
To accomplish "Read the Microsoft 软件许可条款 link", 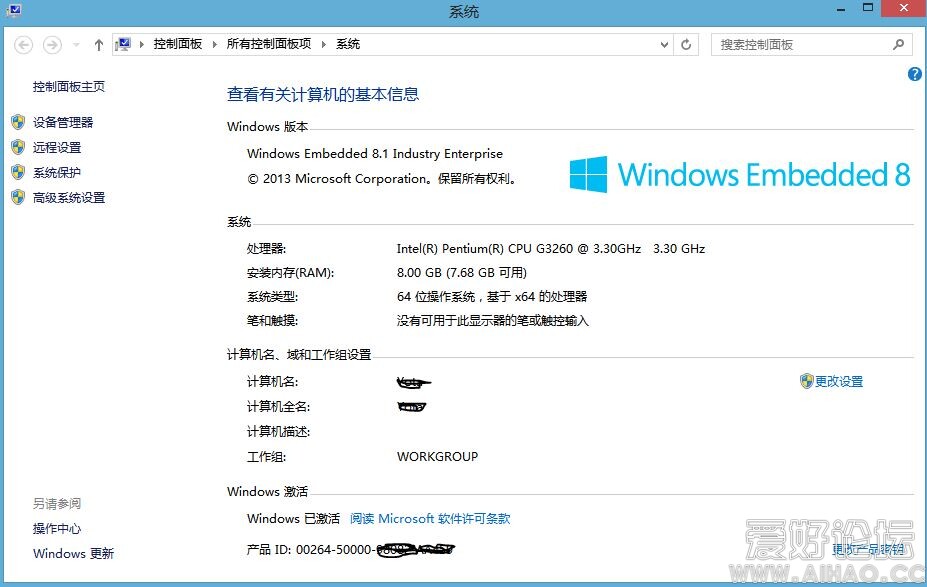I will point(430,519).
